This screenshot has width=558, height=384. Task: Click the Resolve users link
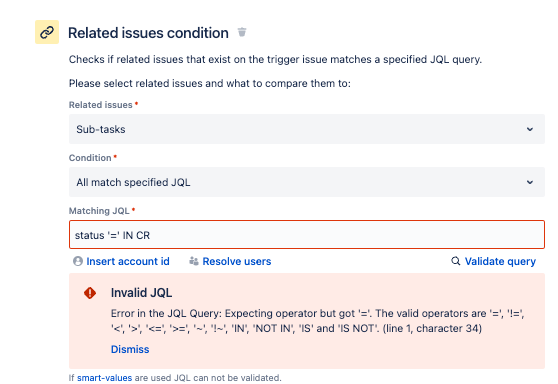tap(237, 261)
